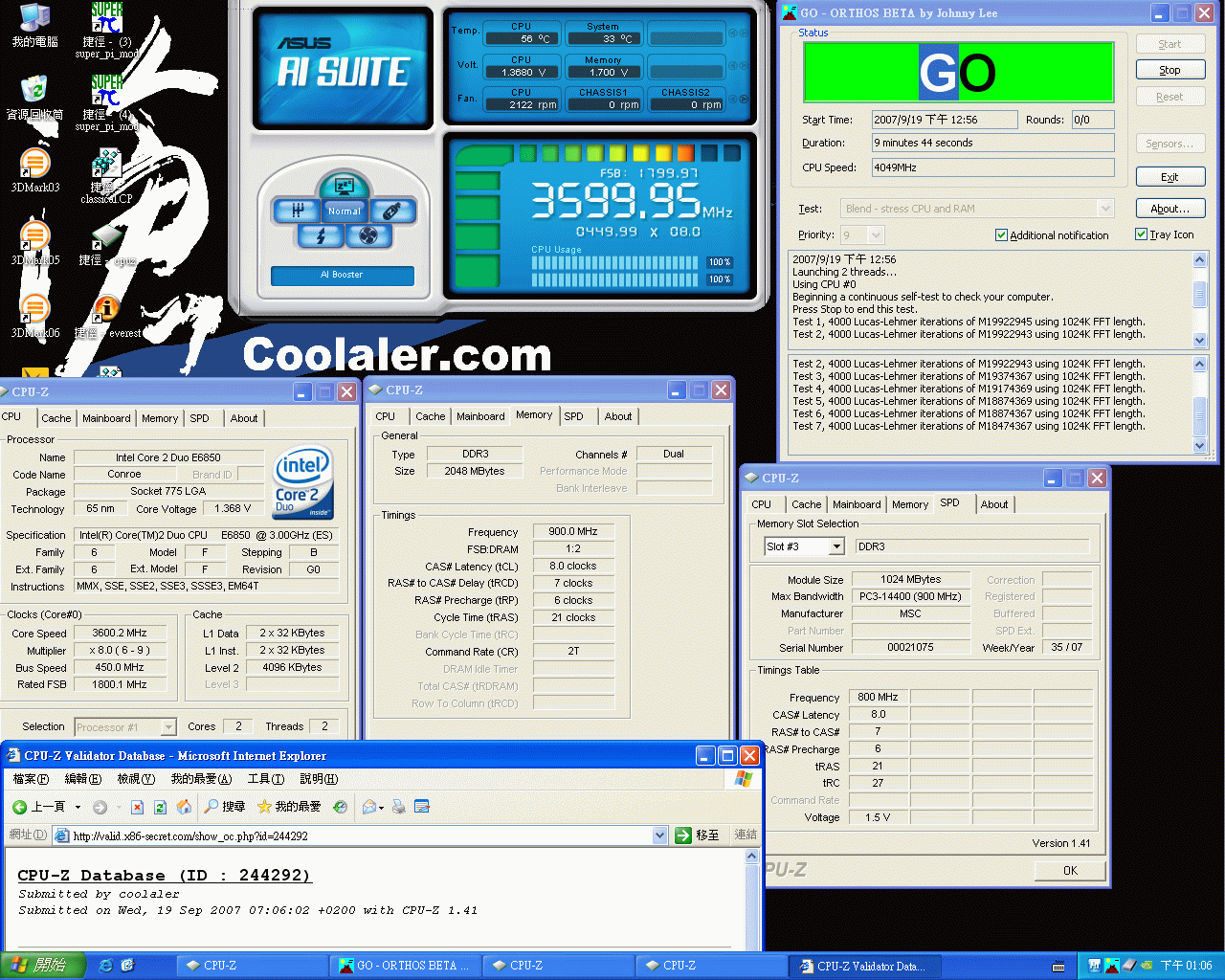Viewport: 1225px width, 980px height.
Task: Open the cpuz desktop shortcut
Action: [x=107, y=242]
